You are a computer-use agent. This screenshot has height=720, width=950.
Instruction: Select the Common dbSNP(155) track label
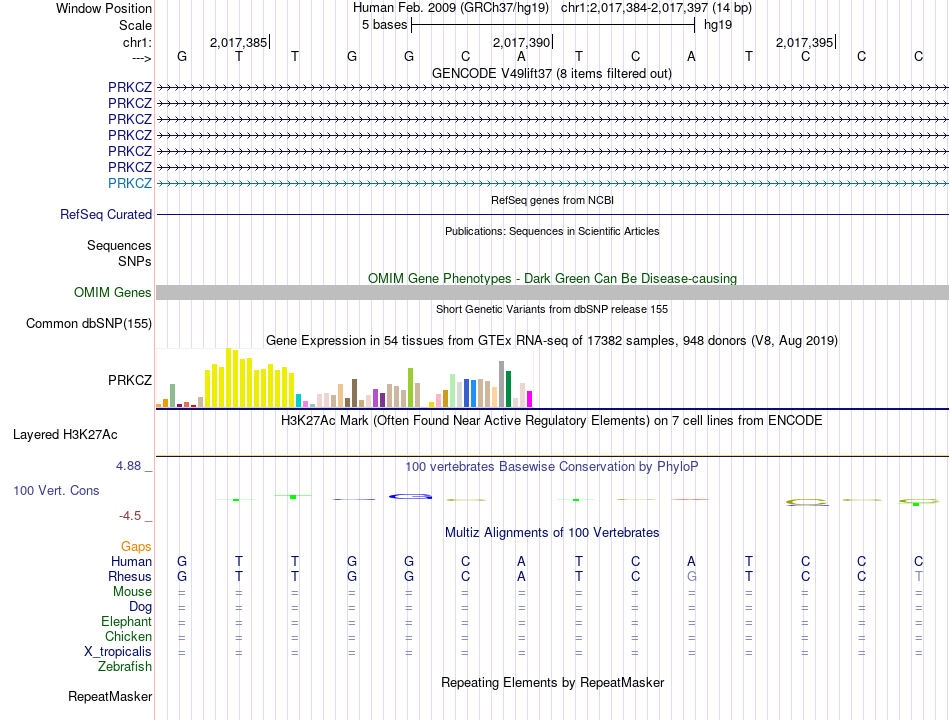(88, 324)
